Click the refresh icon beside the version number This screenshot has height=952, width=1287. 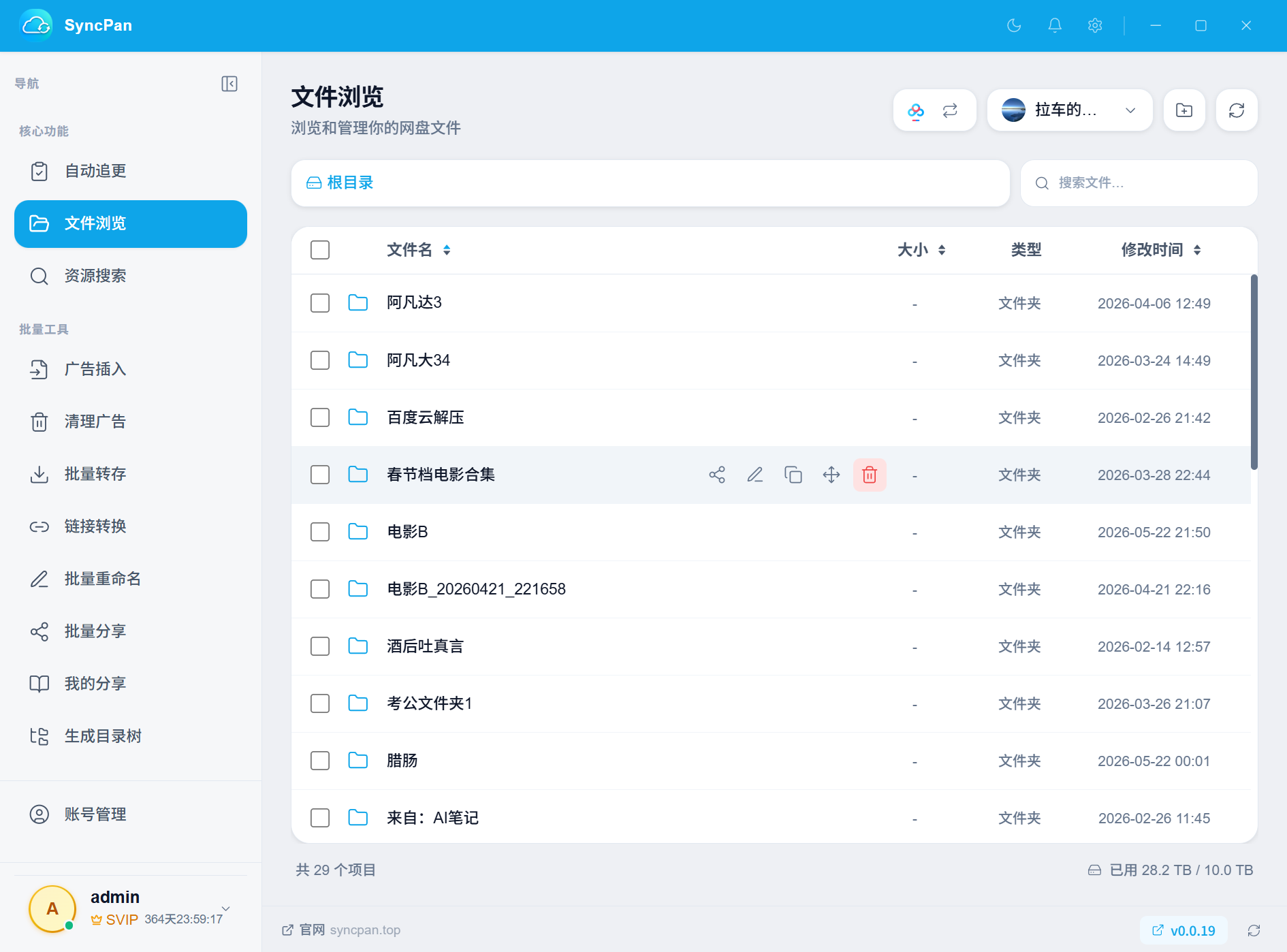tap(1254, 930)
